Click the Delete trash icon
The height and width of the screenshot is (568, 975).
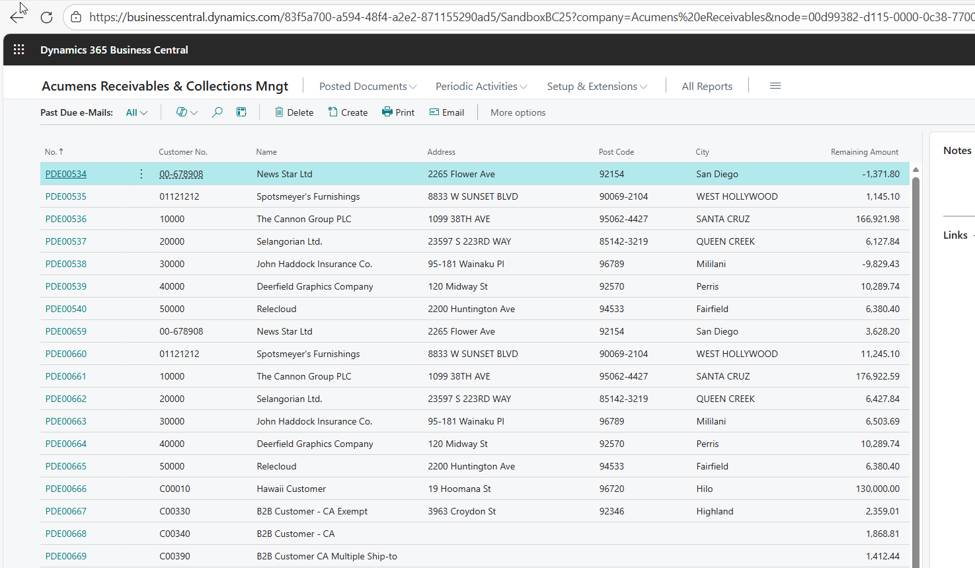[279, 112]
